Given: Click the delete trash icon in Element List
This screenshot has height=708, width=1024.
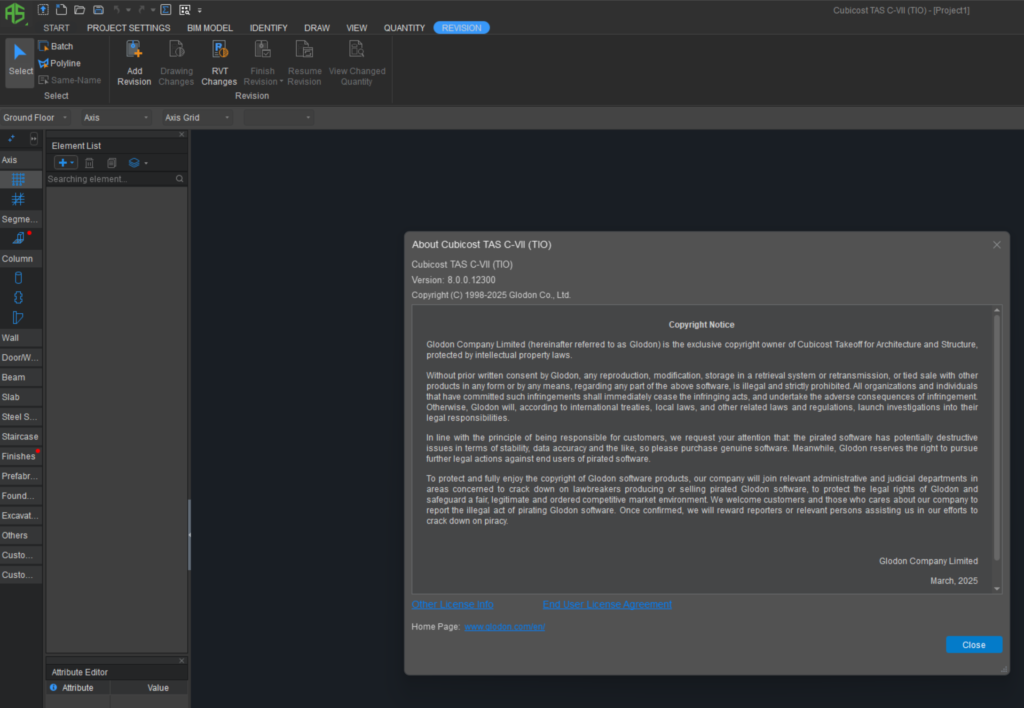Looking at the screenshot, I should [89, 162].
